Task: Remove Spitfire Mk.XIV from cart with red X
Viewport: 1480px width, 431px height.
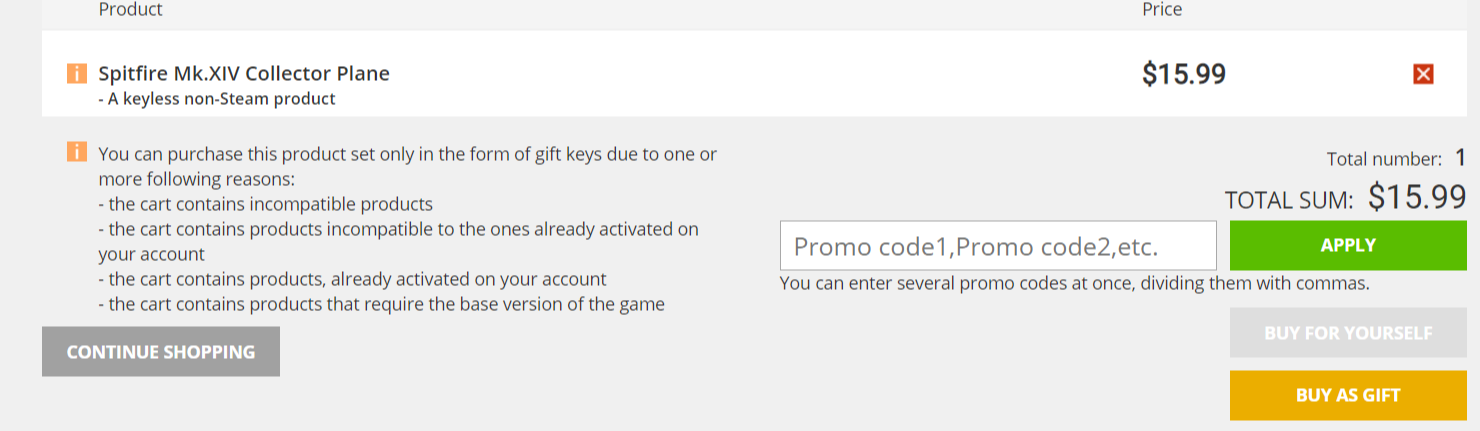Action: click(1423, 74)
